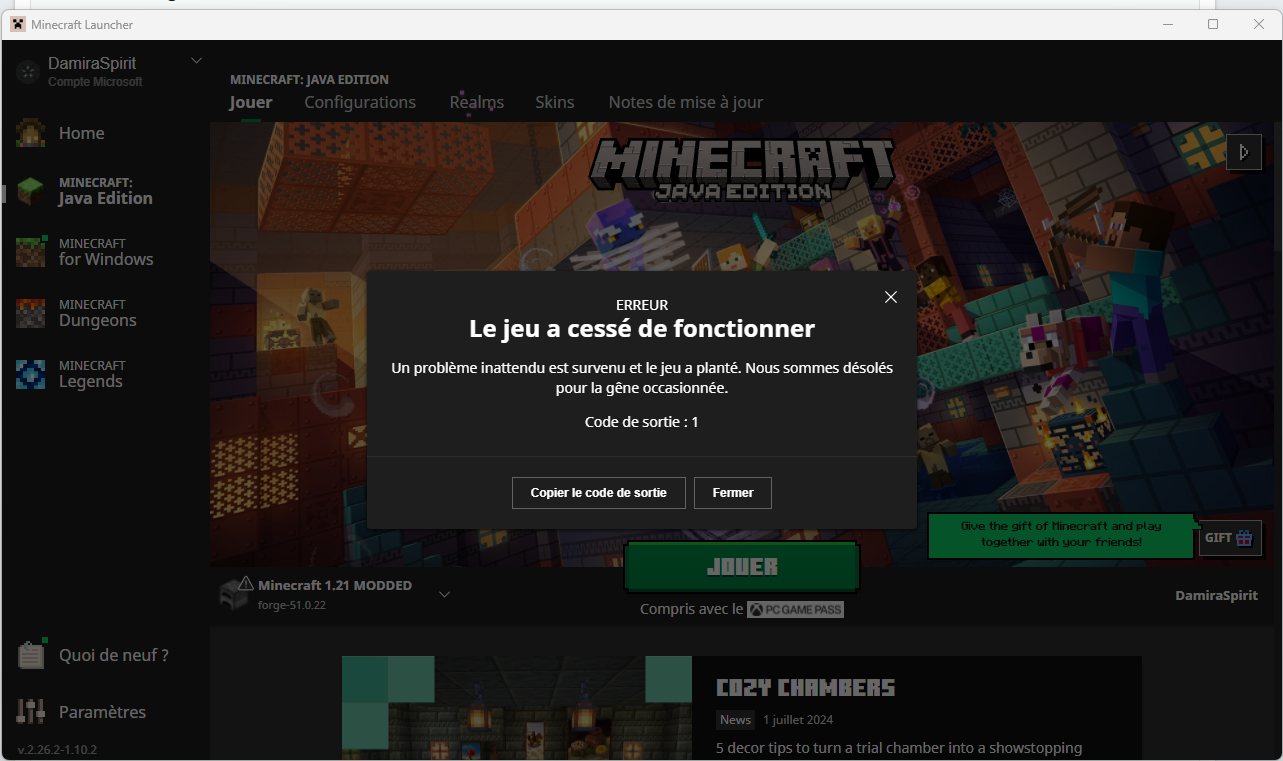Click the next-slide arrow on the banner

(x=1244, y=152)
